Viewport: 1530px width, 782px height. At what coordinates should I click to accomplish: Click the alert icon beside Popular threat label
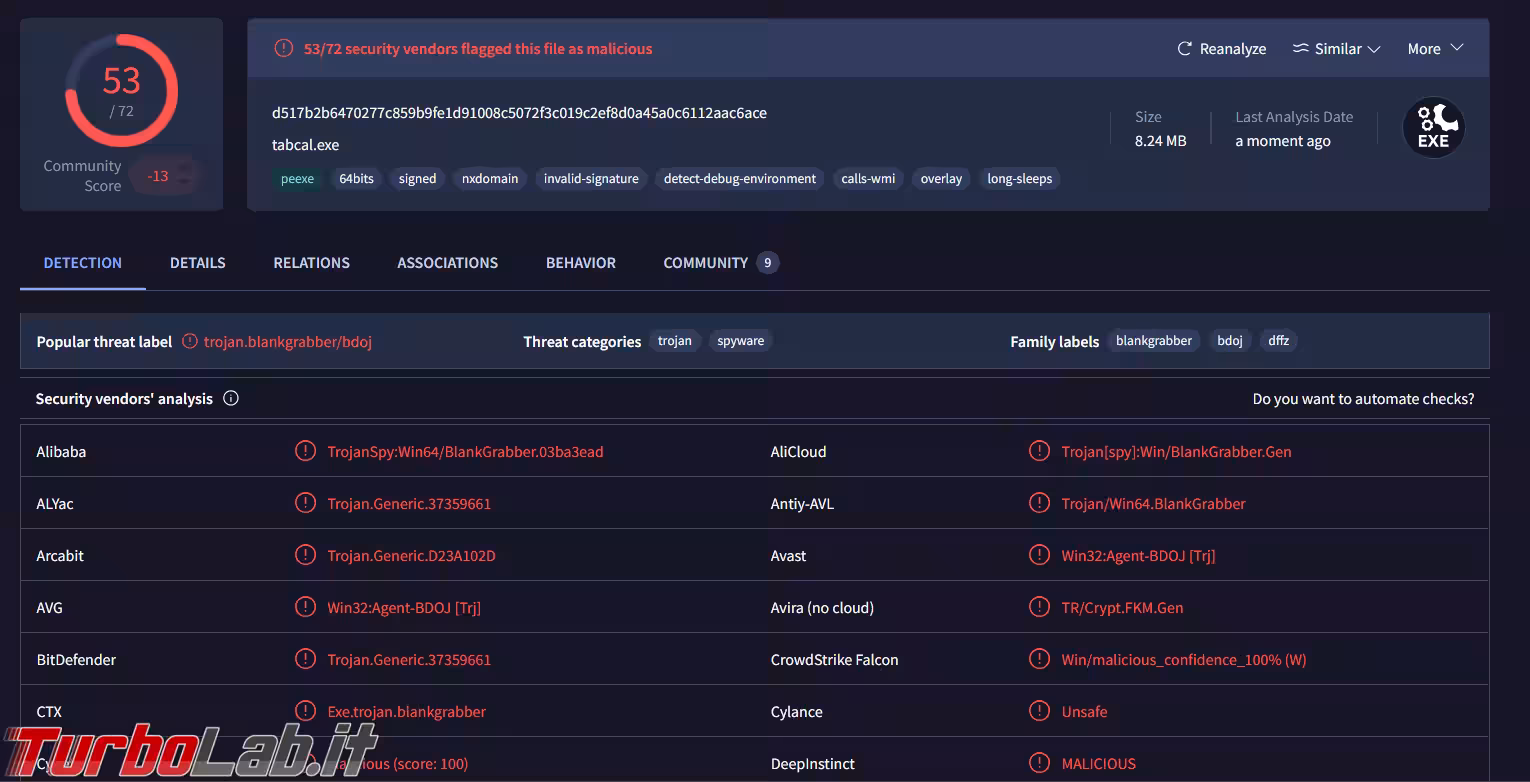[190, 341]
